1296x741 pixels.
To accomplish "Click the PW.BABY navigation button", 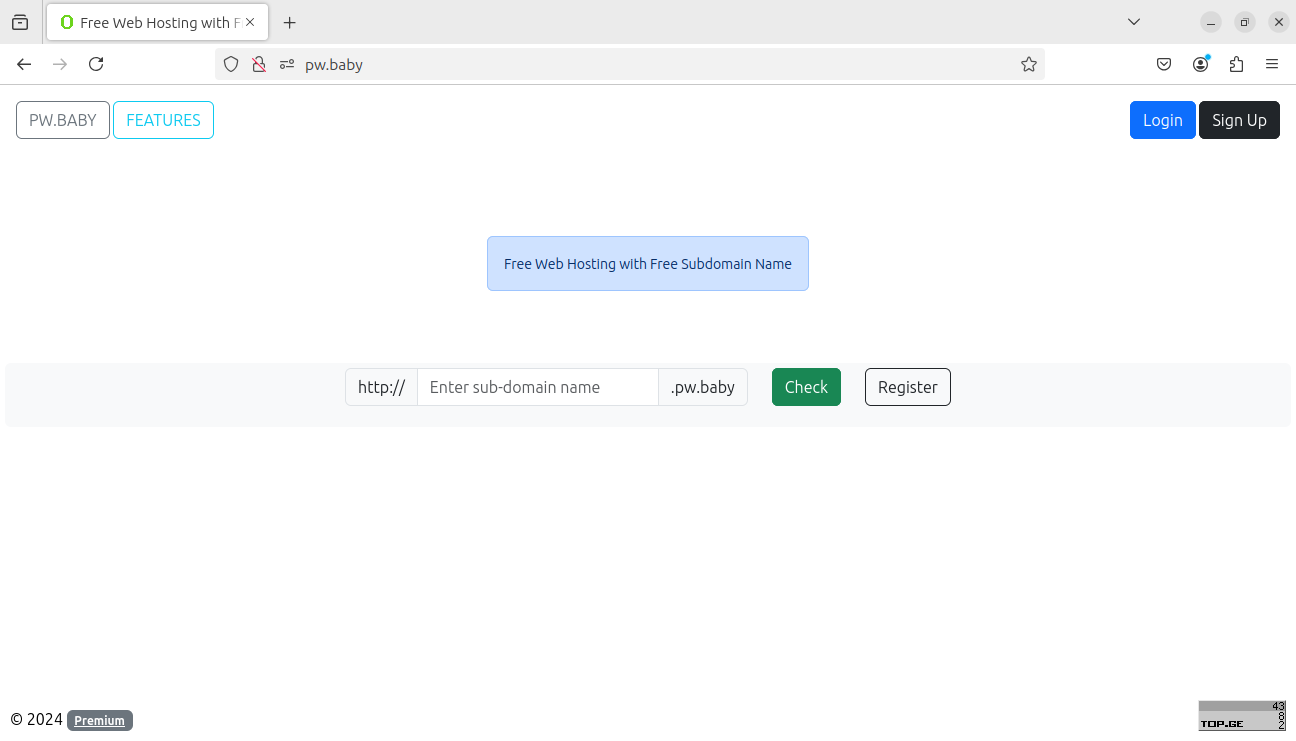I will pos(63,120).
